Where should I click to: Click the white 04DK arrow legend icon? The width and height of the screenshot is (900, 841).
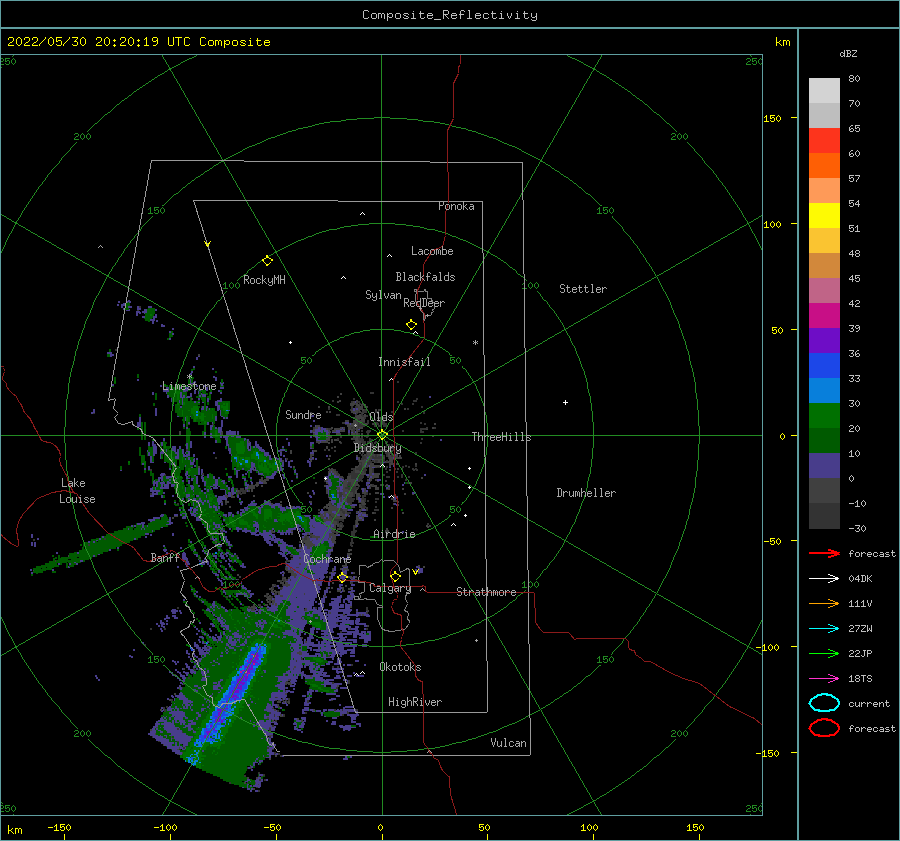tap(824, 578)
